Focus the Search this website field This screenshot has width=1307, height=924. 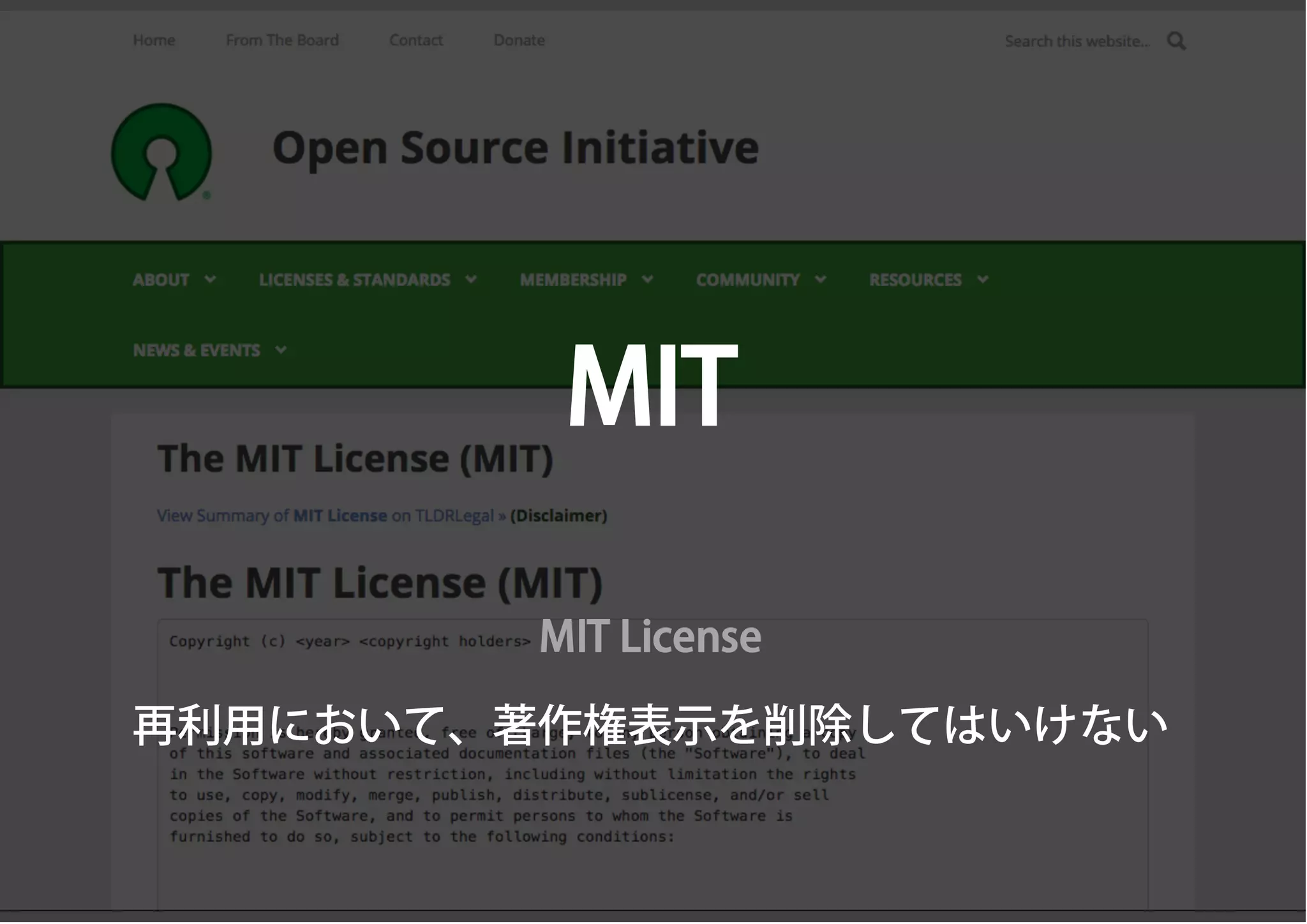1078,41
